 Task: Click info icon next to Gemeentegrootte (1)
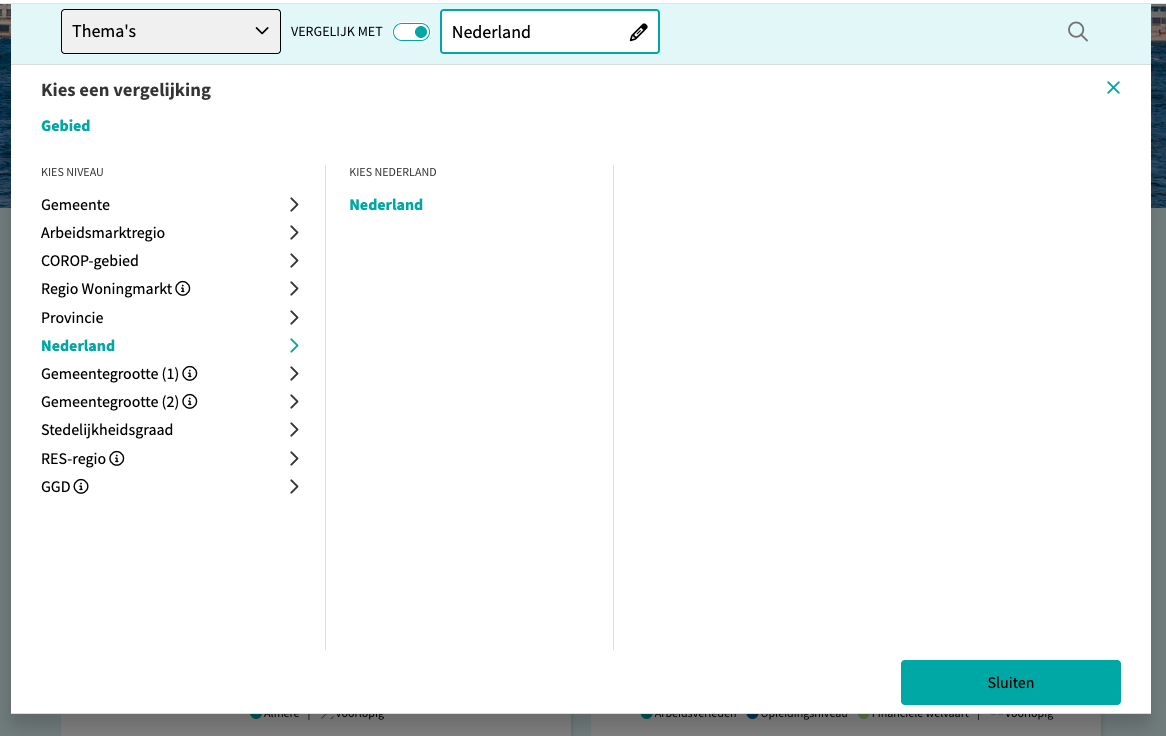coord(190,374)
